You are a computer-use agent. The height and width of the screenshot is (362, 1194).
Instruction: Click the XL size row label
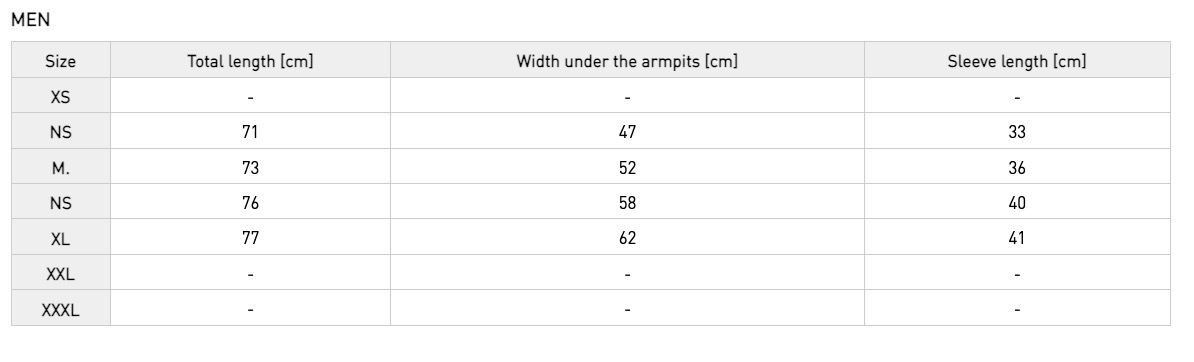(x=61, y=239)
